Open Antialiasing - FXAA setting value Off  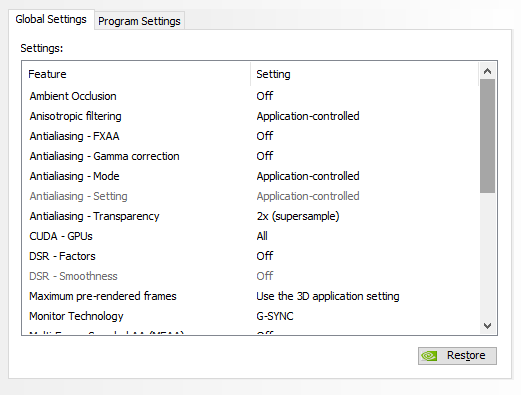pyautogui.click(x=265, y=136)
